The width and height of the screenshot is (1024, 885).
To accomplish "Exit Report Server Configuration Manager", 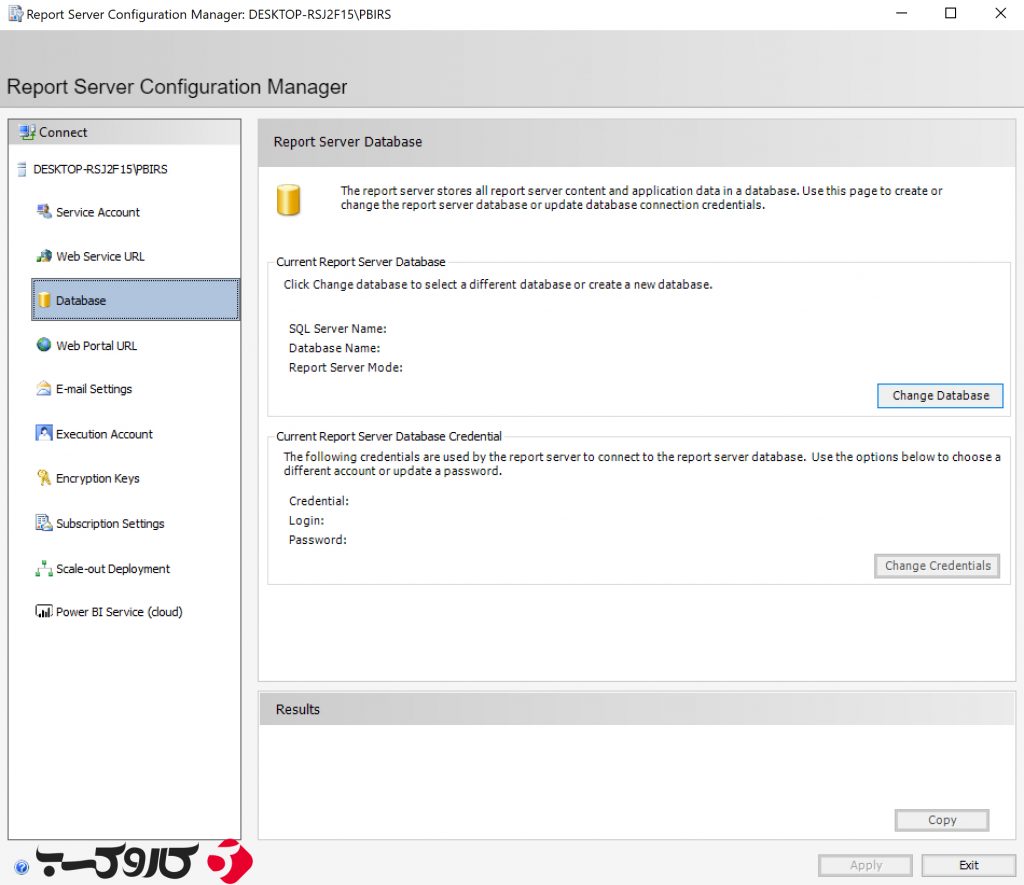I will (968, 865).
